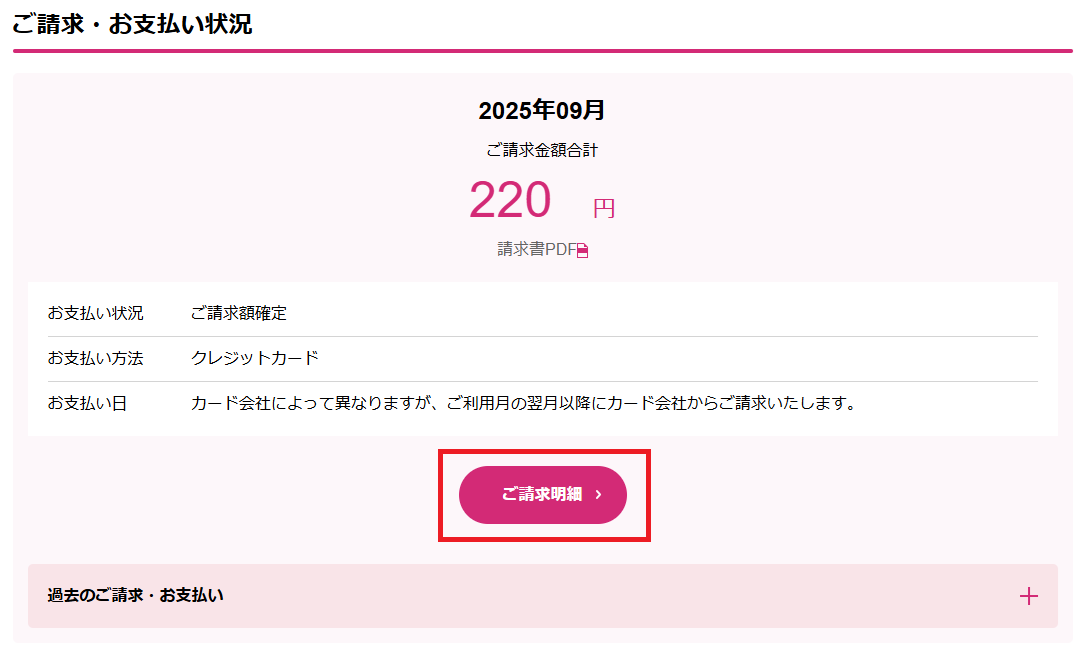Image resolution: width=1090 pixels, height=649 pixels.
Task: Click the 請求書PDF download link
Action: (537, 250)
